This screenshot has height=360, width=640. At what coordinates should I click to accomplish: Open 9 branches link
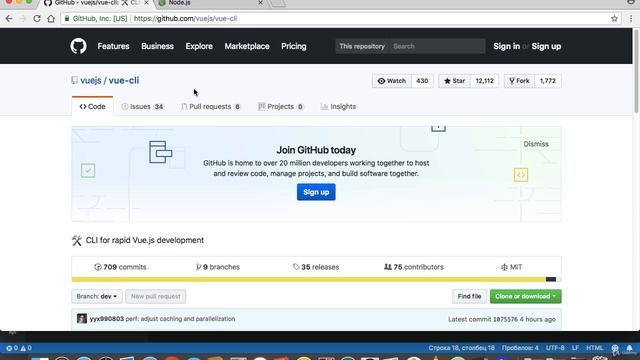218,267
